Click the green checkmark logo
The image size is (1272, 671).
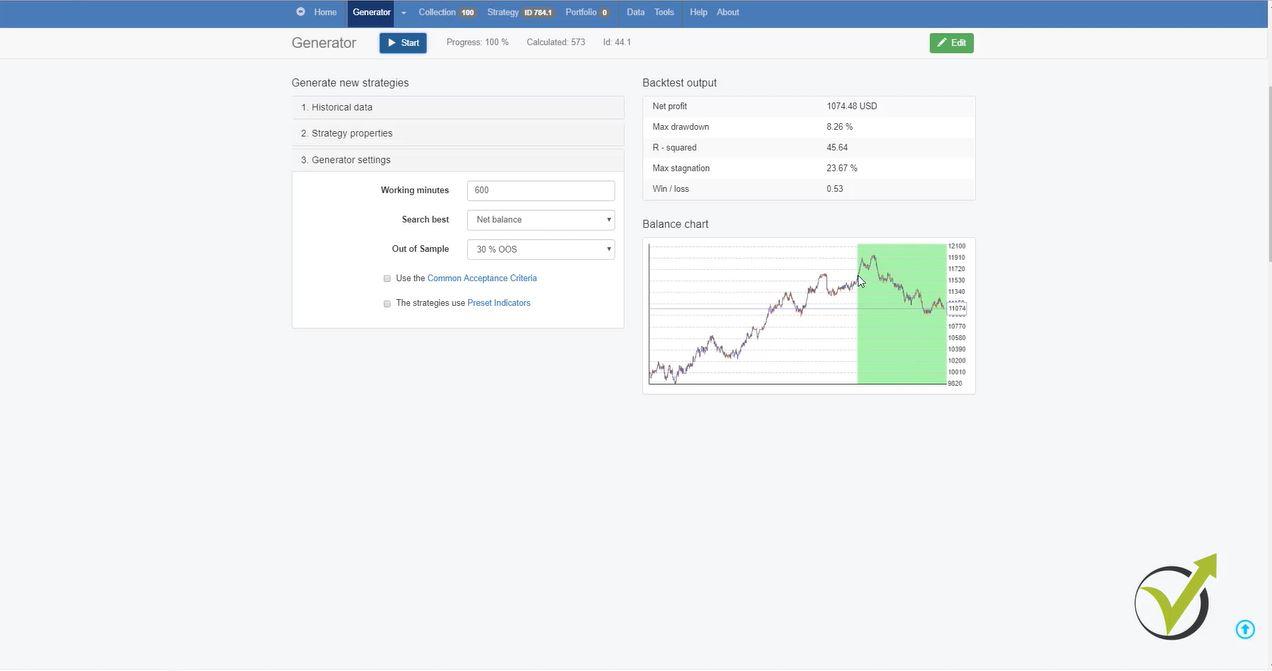(1174, 599)
